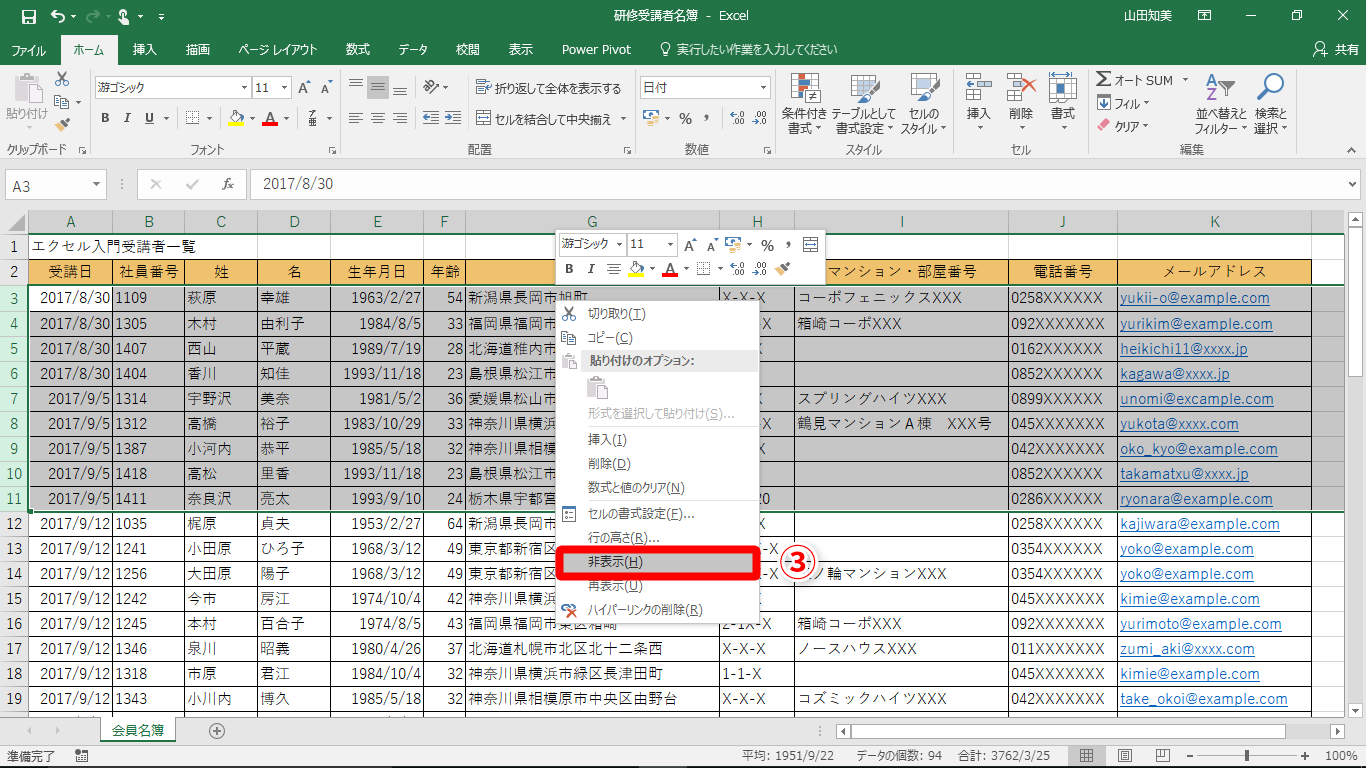Open 検索と選択 find and select

click(1271, 104)
